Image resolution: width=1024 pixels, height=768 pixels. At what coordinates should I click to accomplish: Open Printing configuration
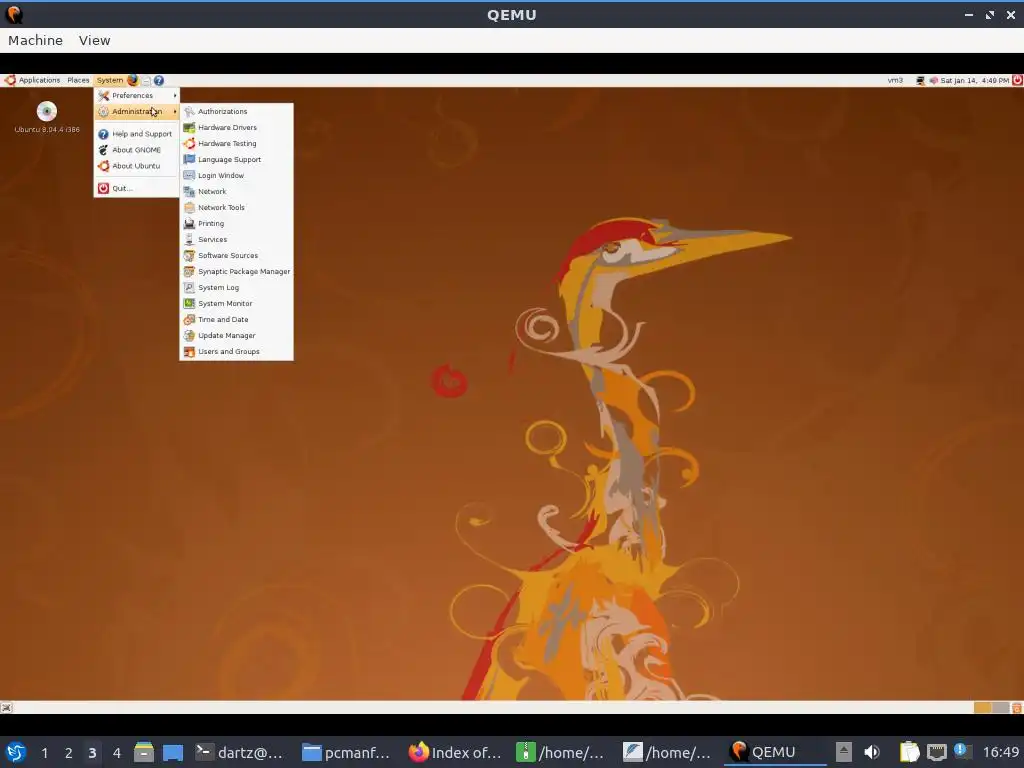tap(236, 223)
